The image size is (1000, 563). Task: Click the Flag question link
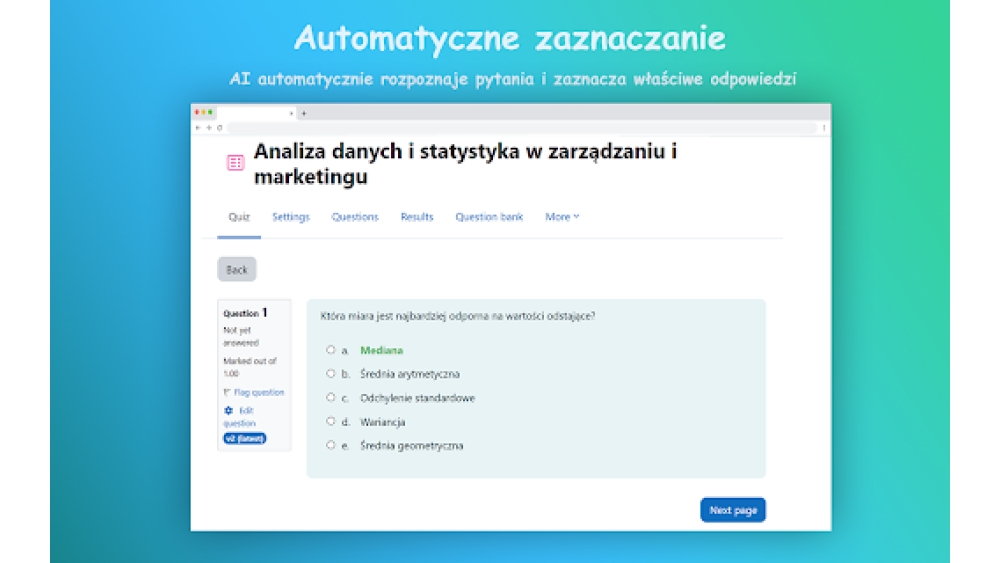coord(259,392)
